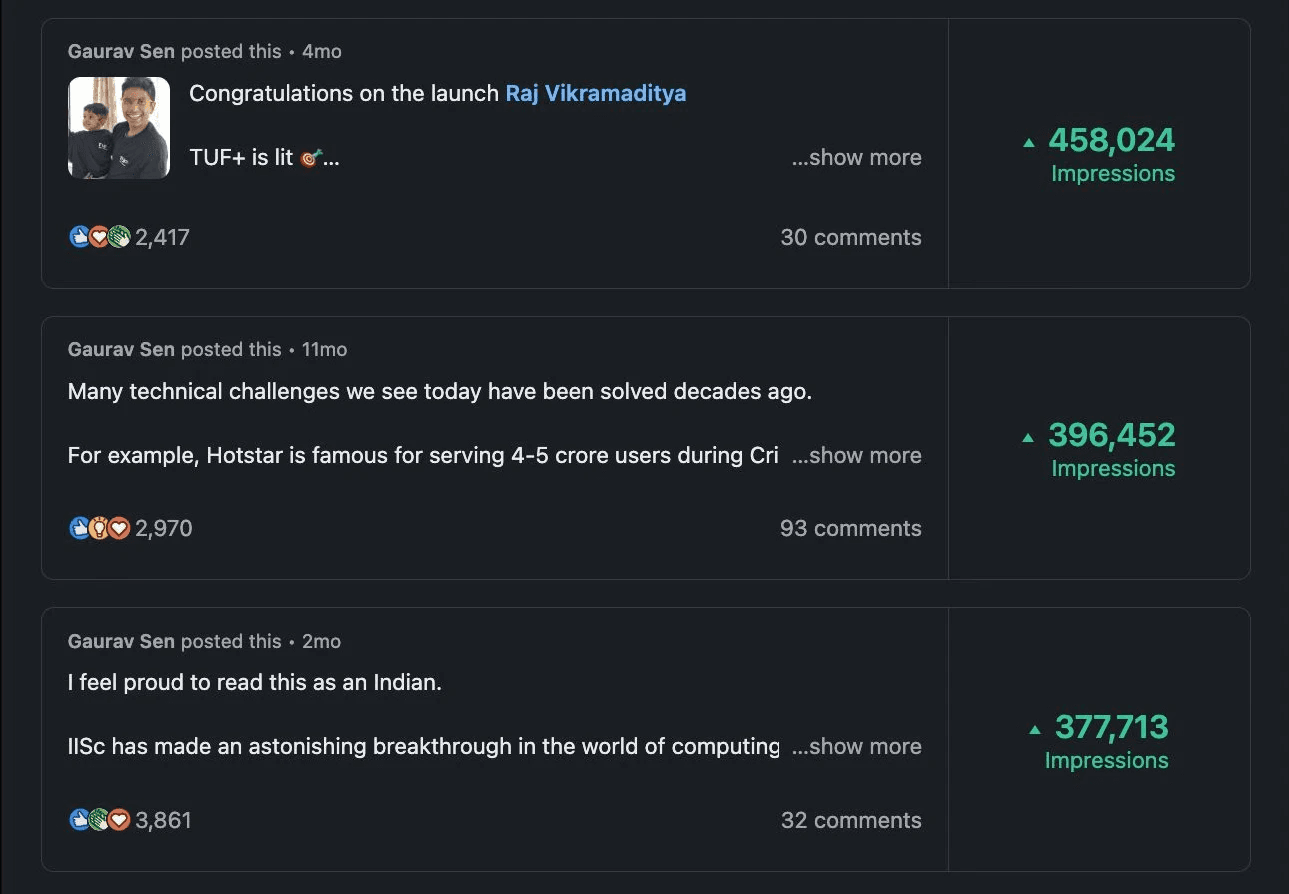The image size is (1289, 894).
Task: View the 2,417 reactions count
Action: (162, 237)
